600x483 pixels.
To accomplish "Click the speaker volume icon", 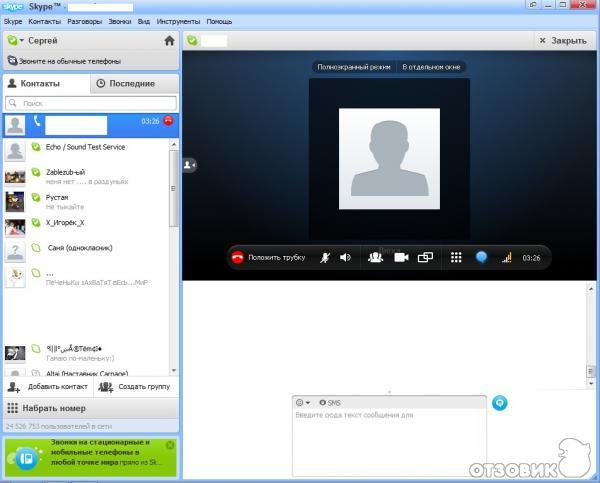I will click(346, 257).
